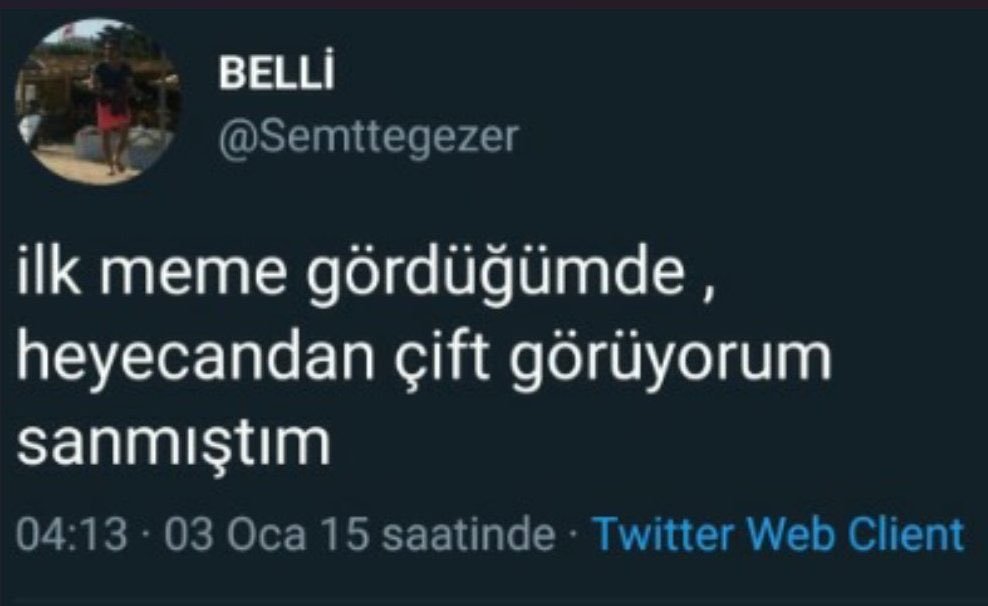Click the word 'saatinde' in the timestamp
988x606 pixels.
pos(469,535)
